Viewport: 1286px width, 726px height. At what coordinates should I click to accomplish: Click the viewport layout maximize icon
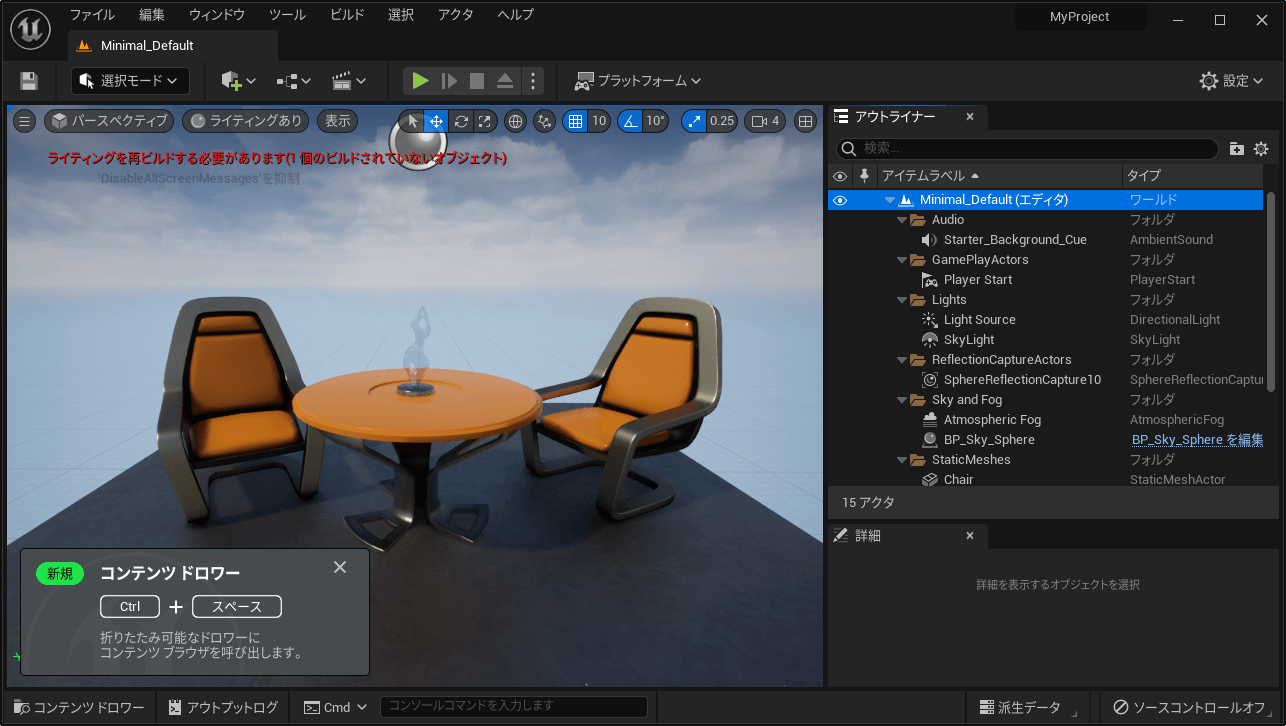click(x=805, y=121)
